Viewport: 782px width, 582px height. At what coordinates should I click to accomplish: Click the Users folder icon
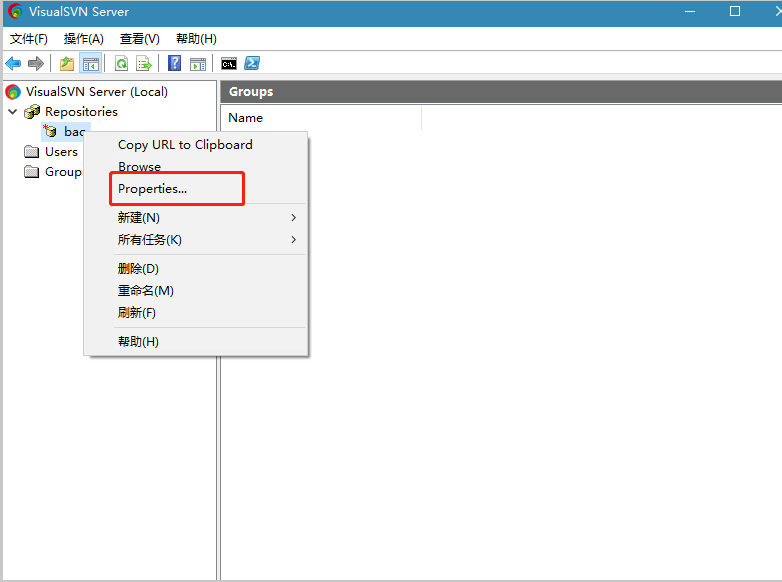[x=31, y=152]
